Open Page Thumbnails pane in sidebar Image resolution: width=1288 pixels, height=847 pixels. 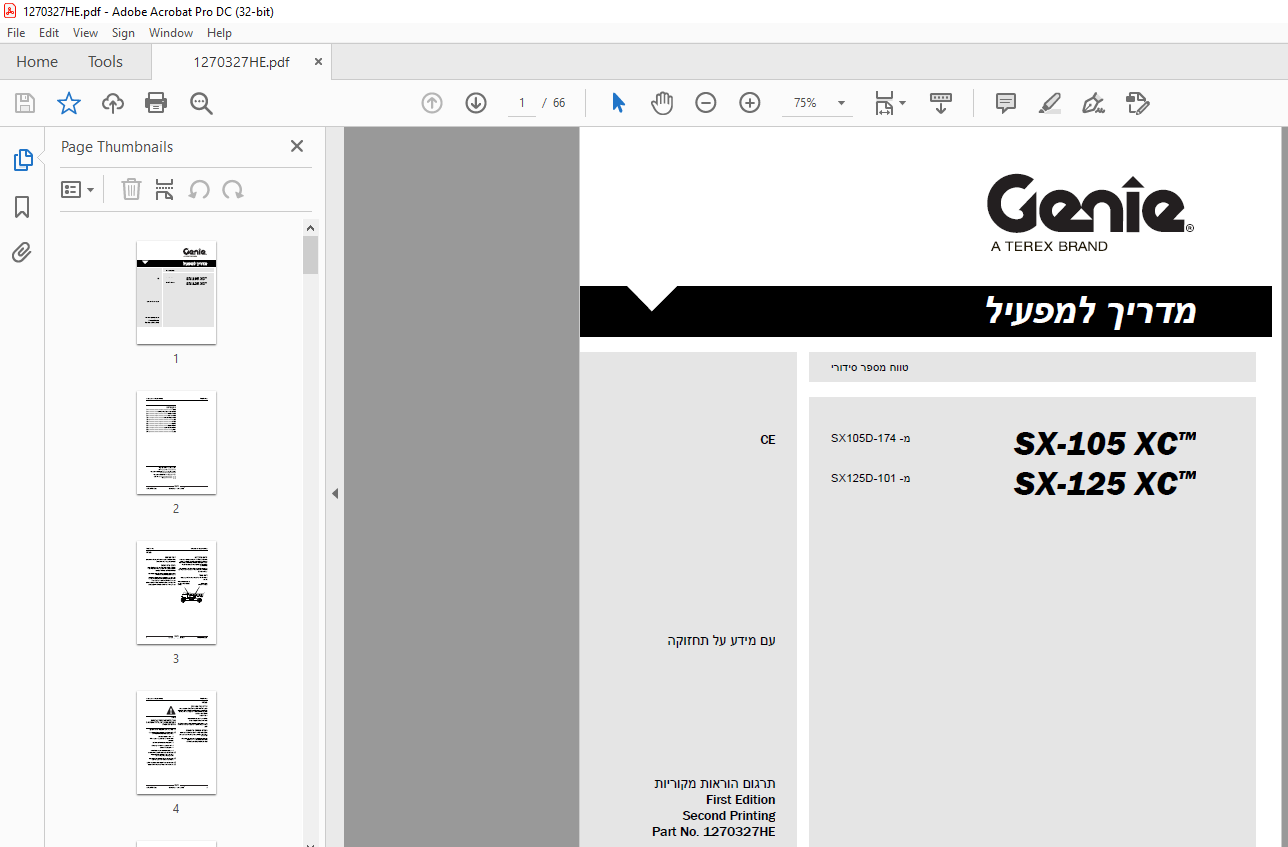[x=22, y=160]
